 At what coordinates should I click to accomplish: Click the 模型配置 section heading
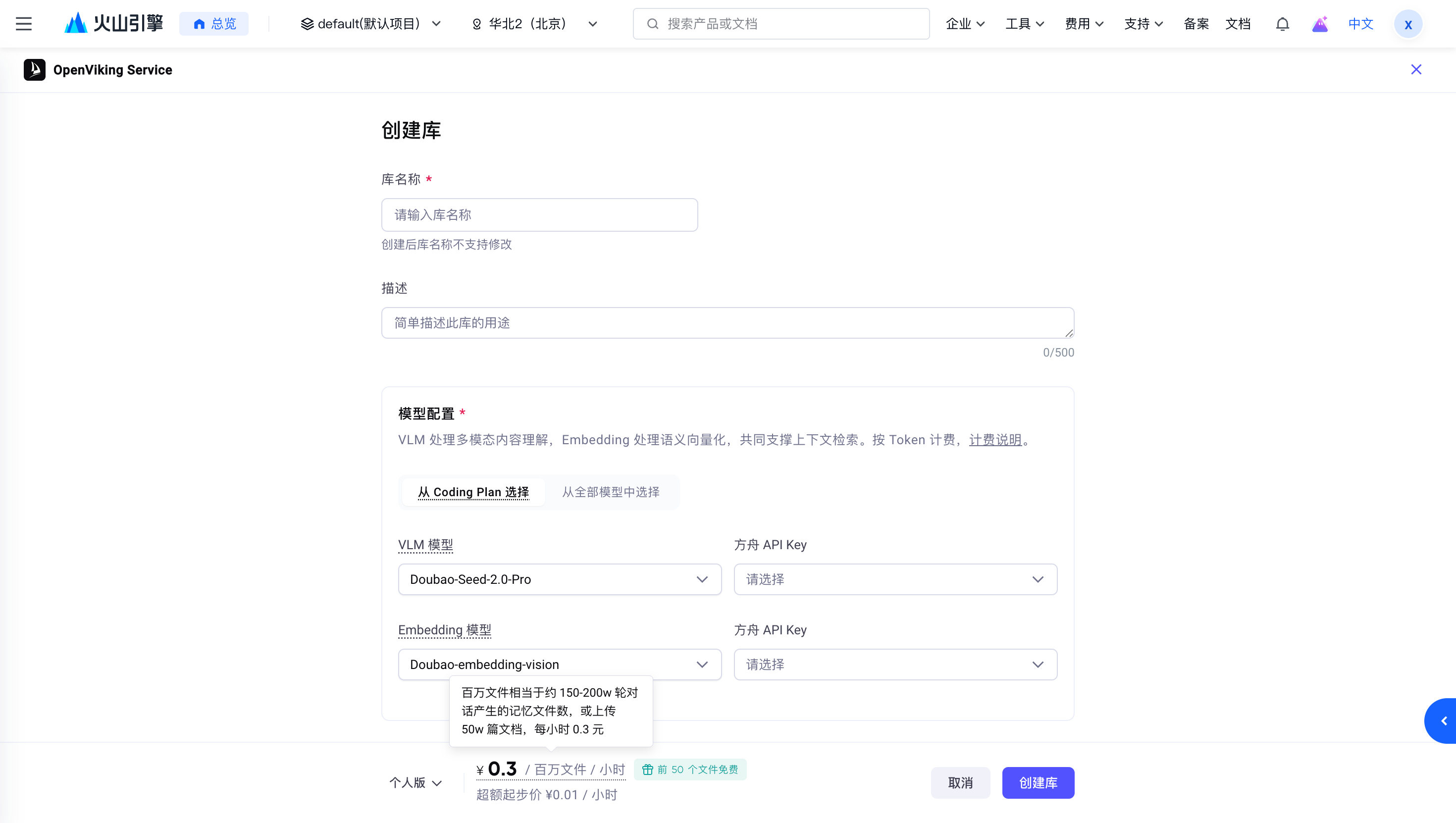click(x=426, y=413)
